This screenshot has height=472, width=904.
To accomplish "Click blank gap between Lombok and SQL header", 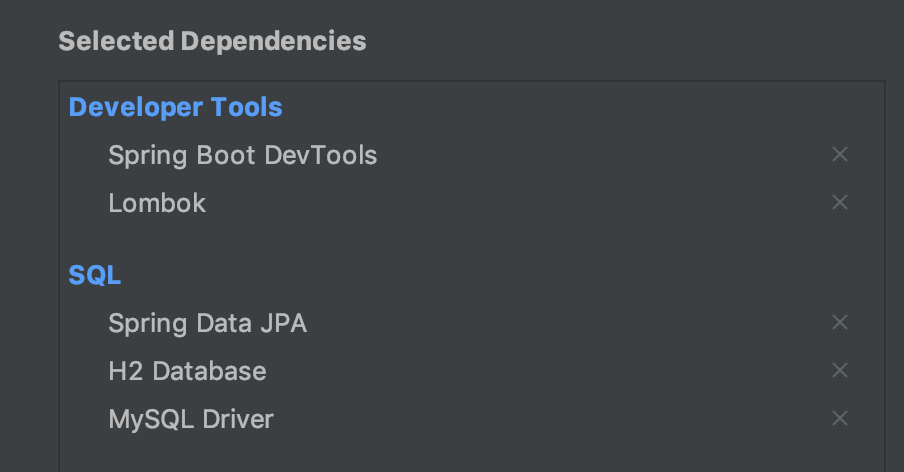I will coord(472,239).
